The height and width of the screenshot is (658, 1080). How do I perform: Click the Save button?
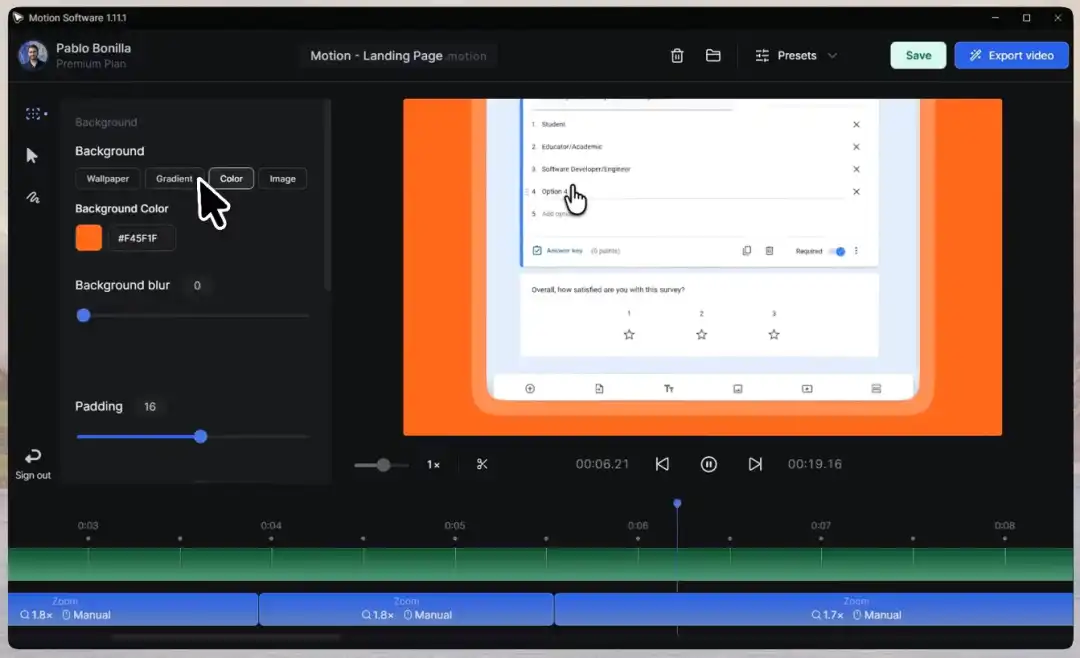[x=918, y=56]
